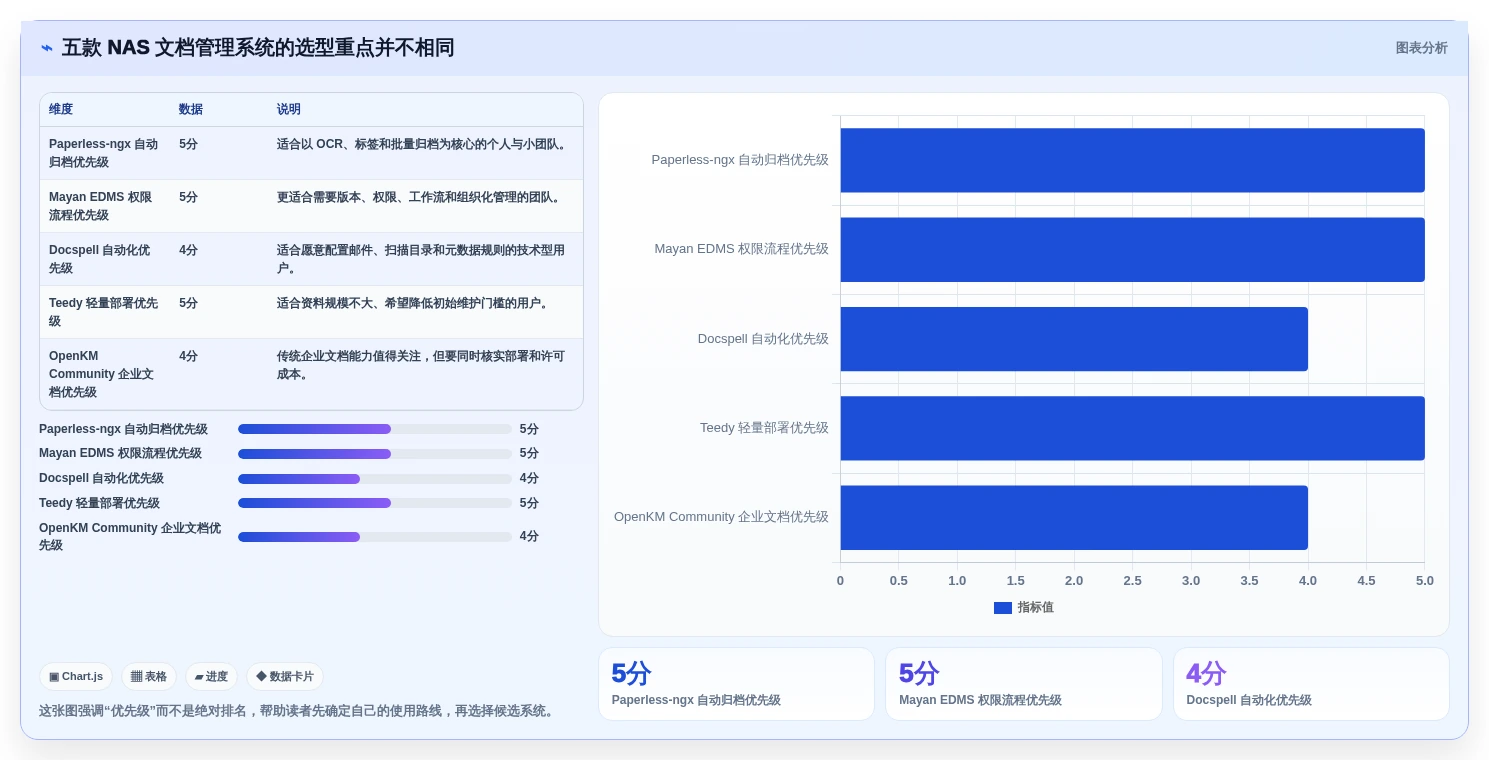Click the x-axis tick value 5.0
The width and height of the screenshot is (1489, 760).
(1425, 581)
